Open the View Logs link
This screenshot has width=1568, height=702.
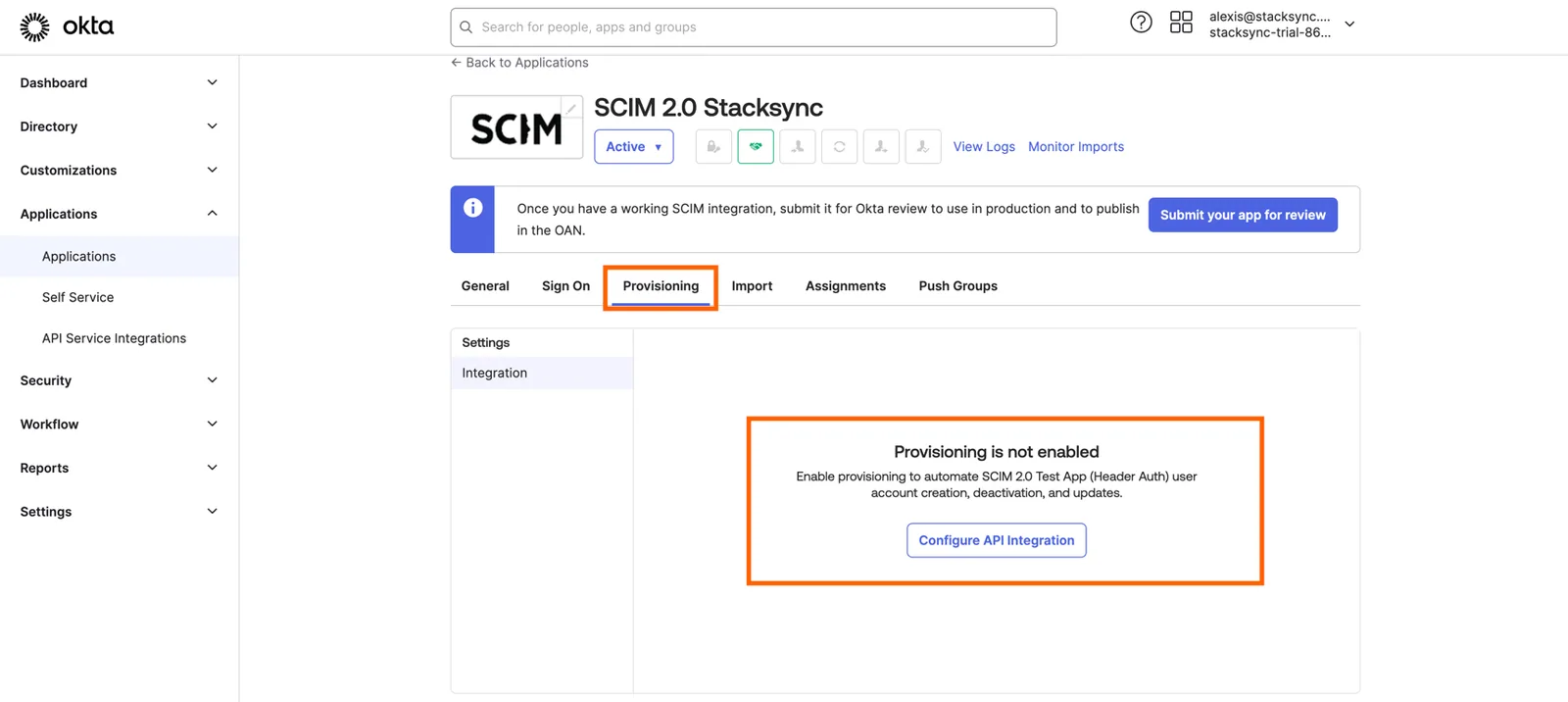(x=984, y=147)
